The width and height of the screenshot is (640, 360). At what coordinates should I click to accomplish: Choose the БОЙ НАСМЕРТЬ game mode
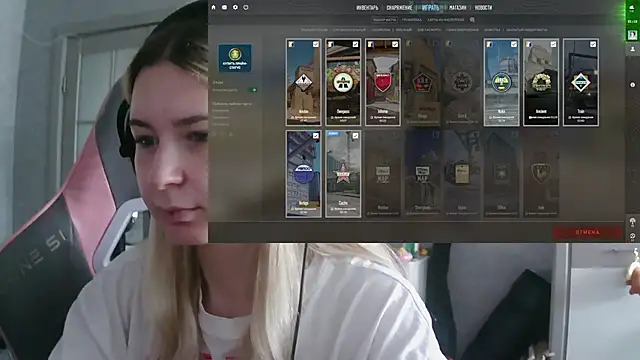[429, 30]
